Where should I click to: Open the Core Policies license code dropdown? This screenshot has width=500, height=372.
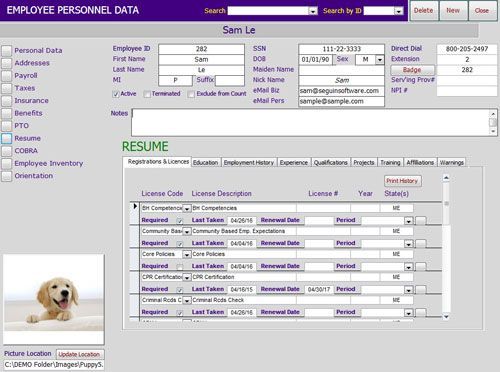[x=187, y=255]
